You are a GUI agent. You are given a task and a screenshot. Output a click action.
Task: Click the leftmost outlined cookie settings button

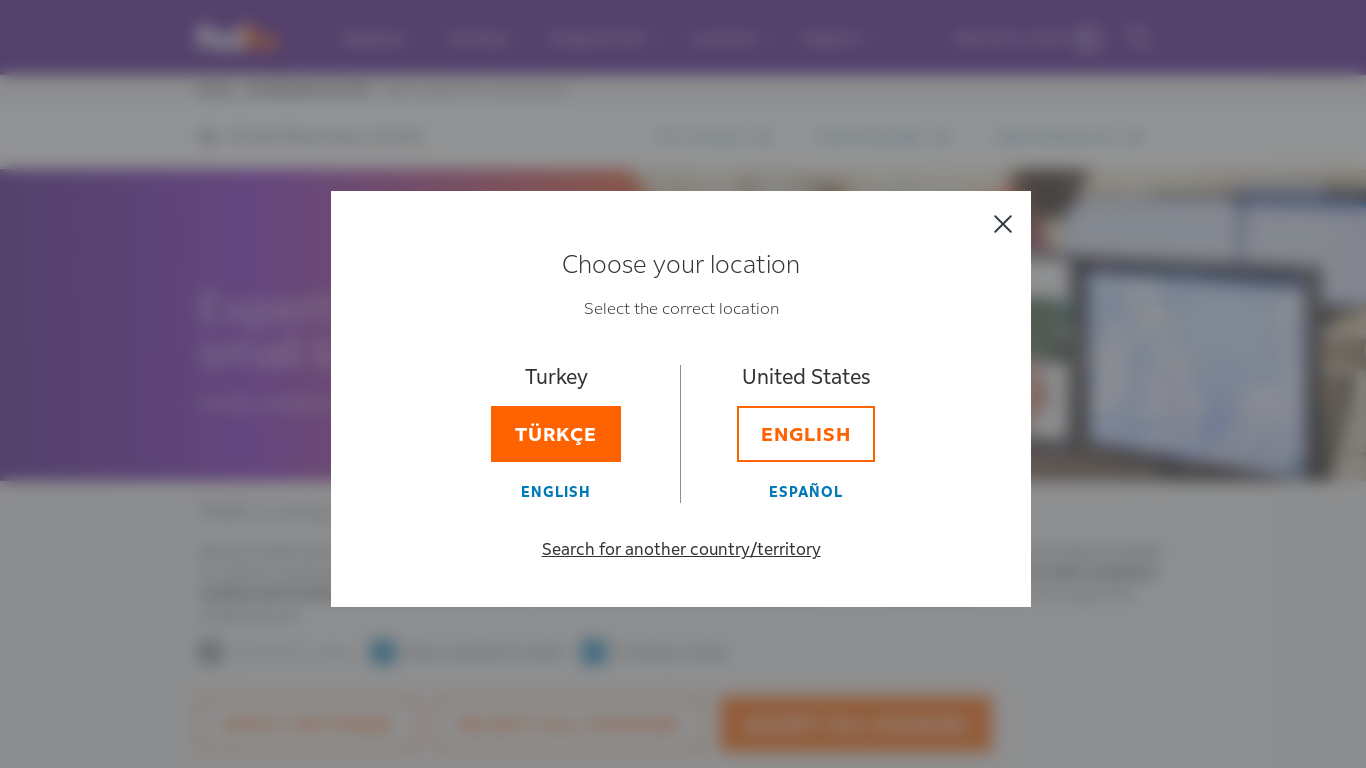pos(307,724)
